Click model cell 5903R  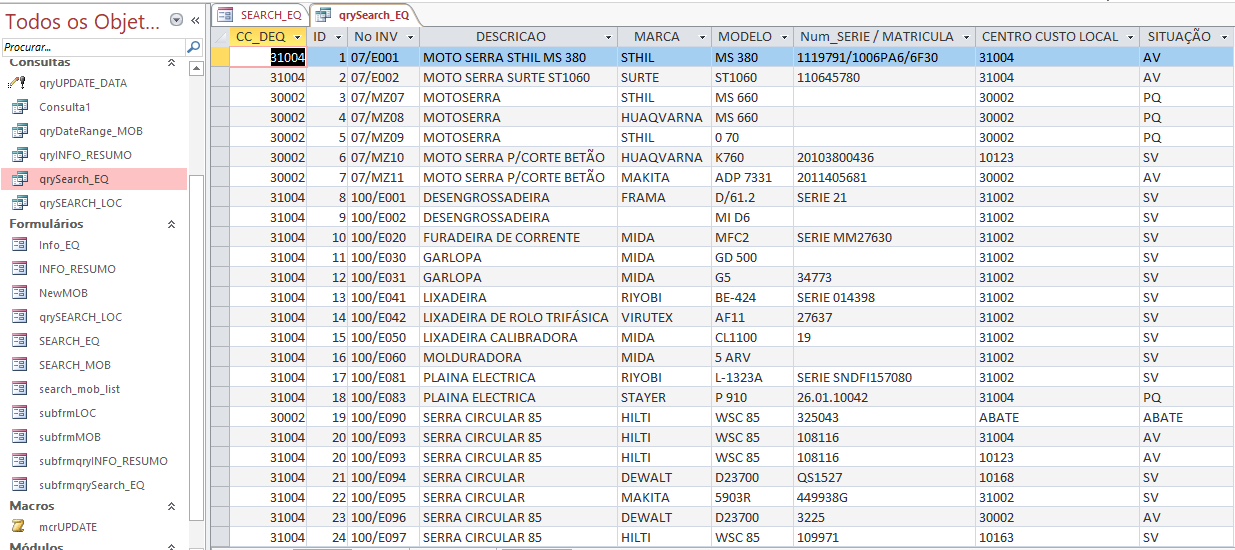click(752, 497)
